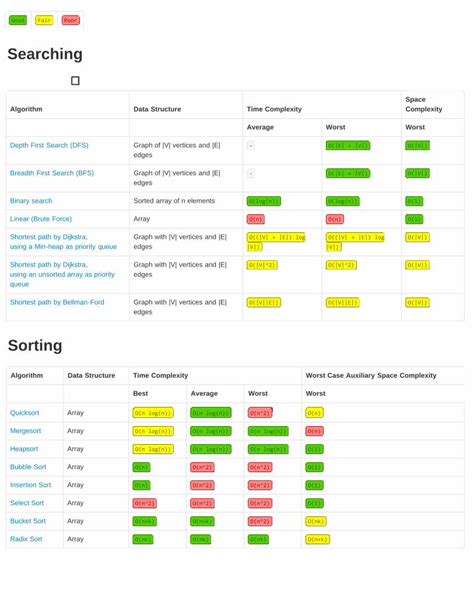
Task: Open the Bubble Sort link
Action: [x=28, y=466]
